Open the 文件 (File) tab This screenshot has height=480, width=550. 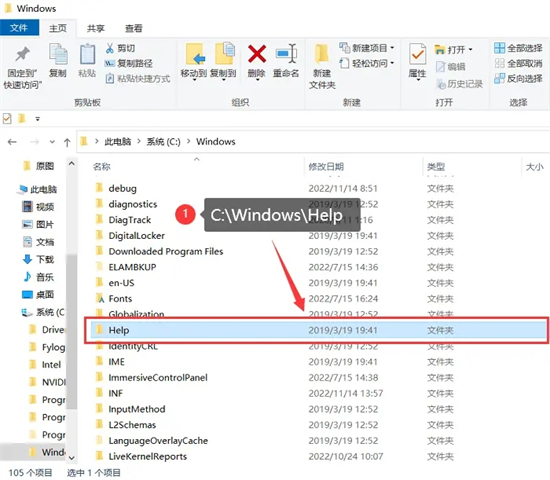(19, 28)
